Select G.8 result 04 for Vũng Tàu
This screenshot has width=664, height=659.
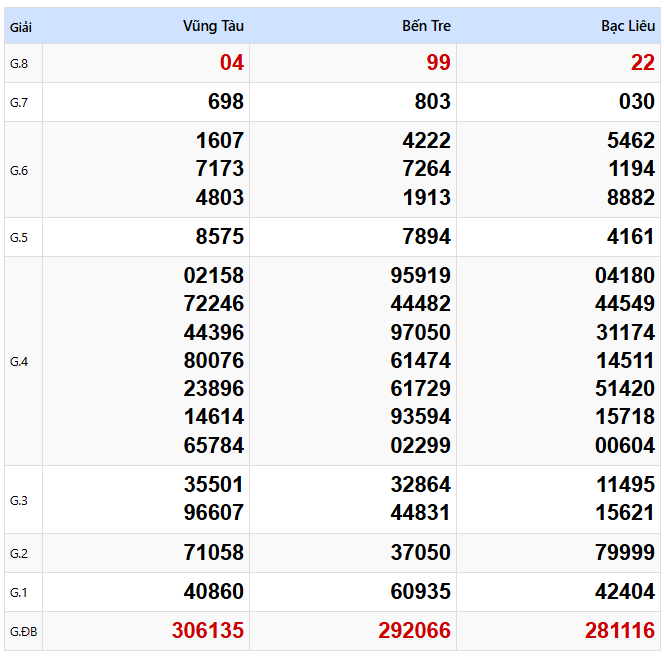tap(232, 63)
